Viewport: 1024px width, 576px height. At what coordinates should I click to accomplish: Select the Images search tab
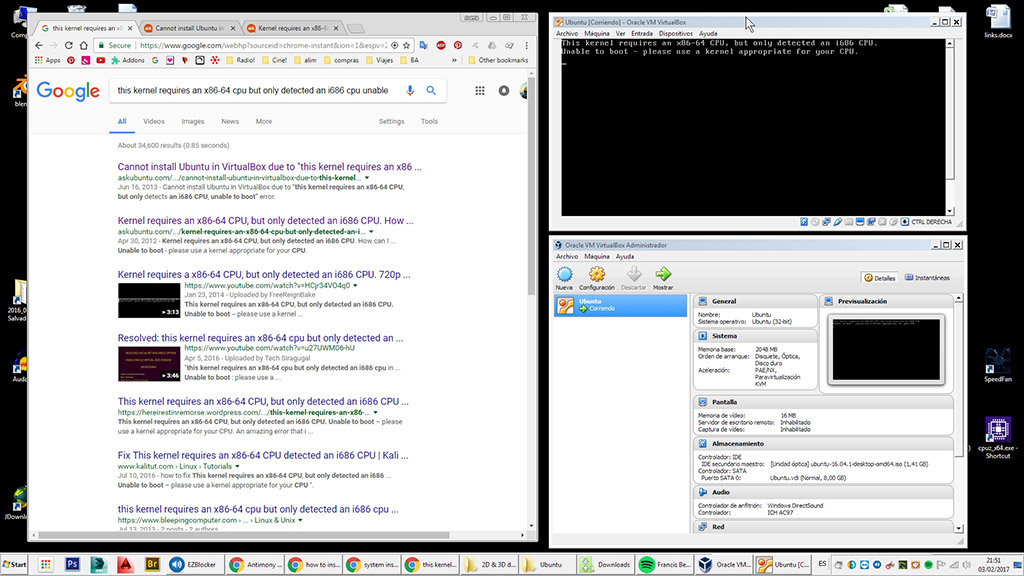pyautogui.click(x=193, y=121)
